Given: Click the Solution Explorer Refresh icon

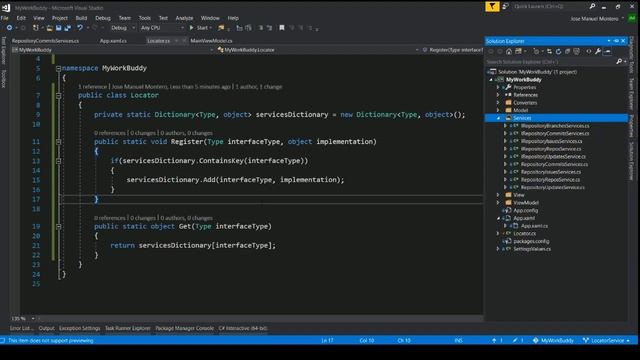Looking at the screenshot, I should point(558,51).
